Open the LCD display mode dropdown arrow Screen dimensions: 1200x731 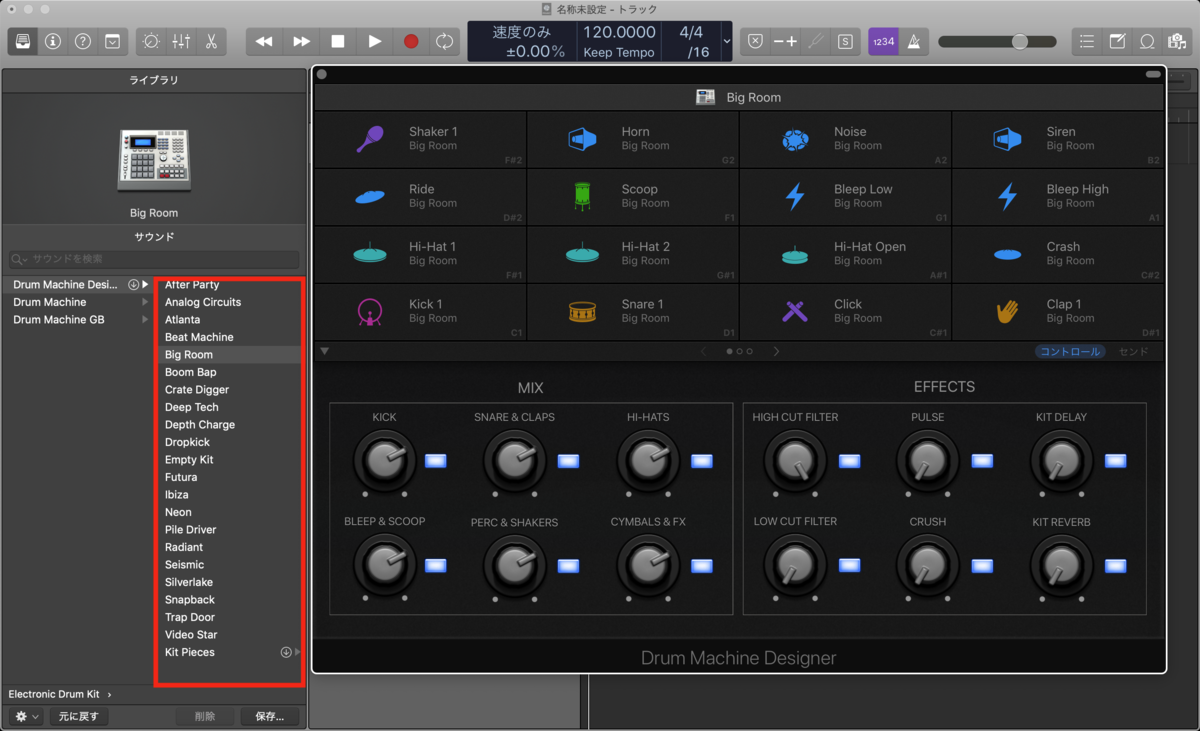[x=726, y=41]
